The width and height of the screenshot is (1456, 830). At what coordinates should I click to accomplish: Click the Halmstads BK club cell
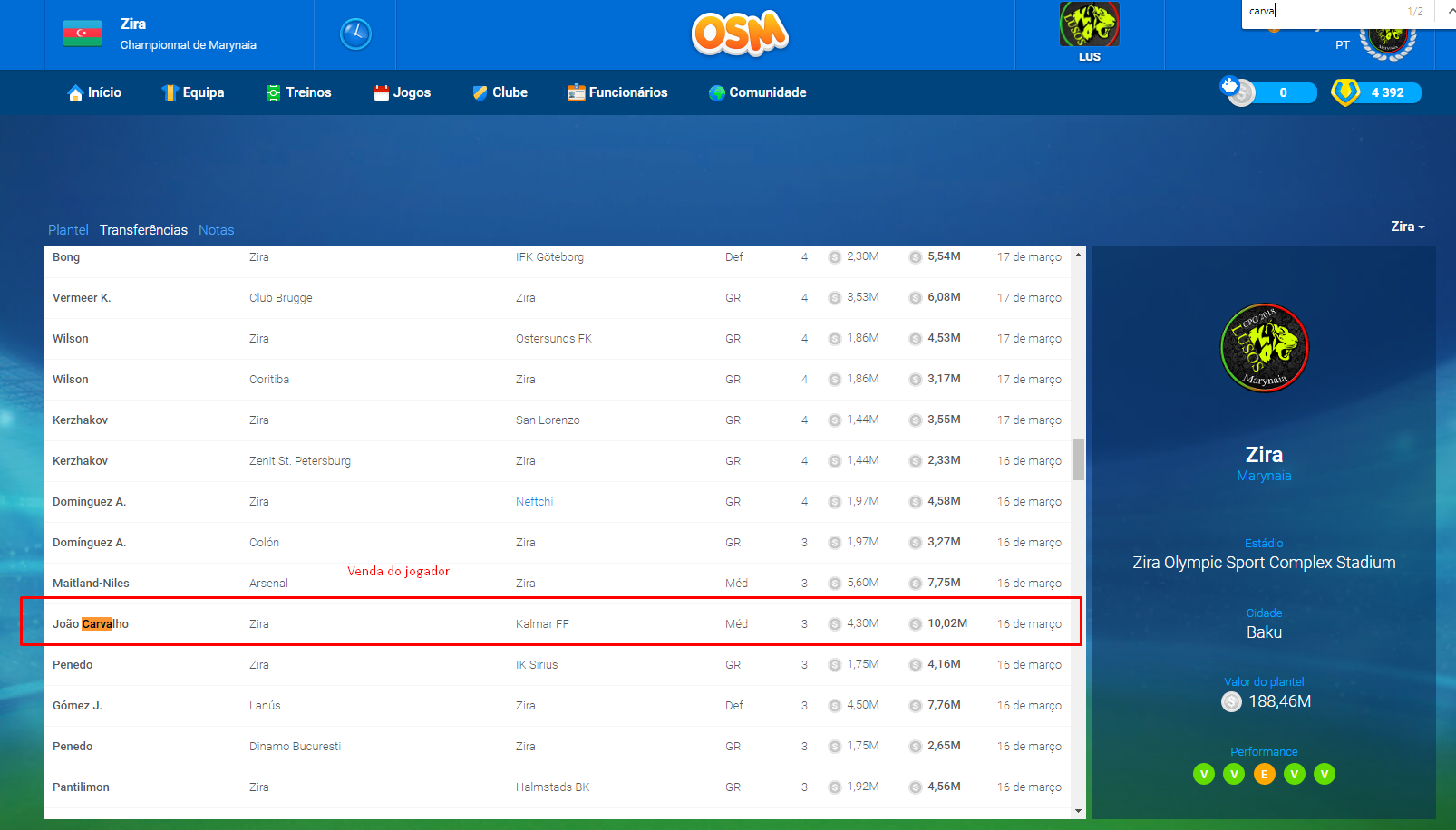click(x=552, y=787)
